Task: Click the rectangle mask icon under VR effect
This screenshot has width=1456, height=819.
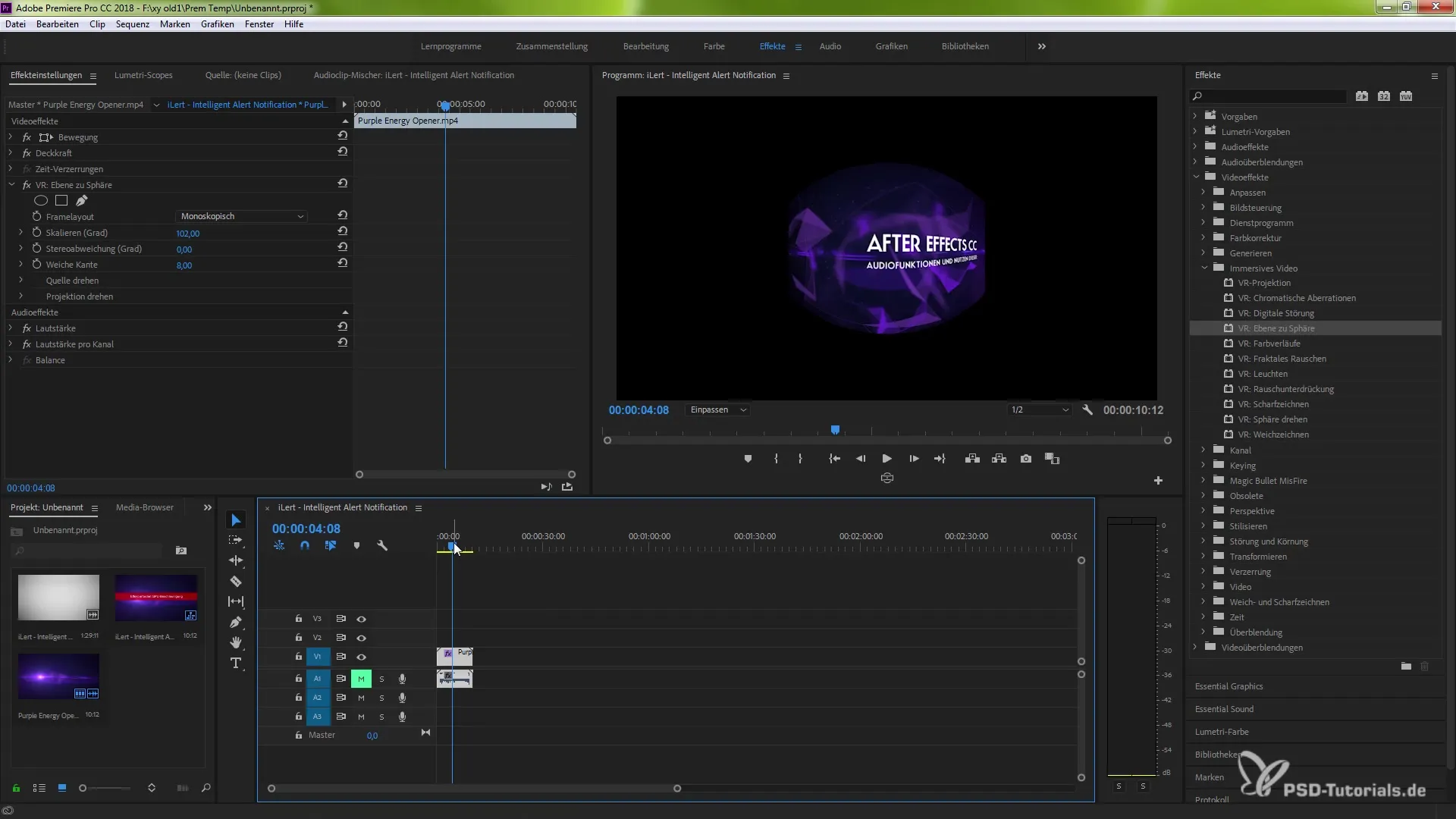Action: [x=61, y=201]
